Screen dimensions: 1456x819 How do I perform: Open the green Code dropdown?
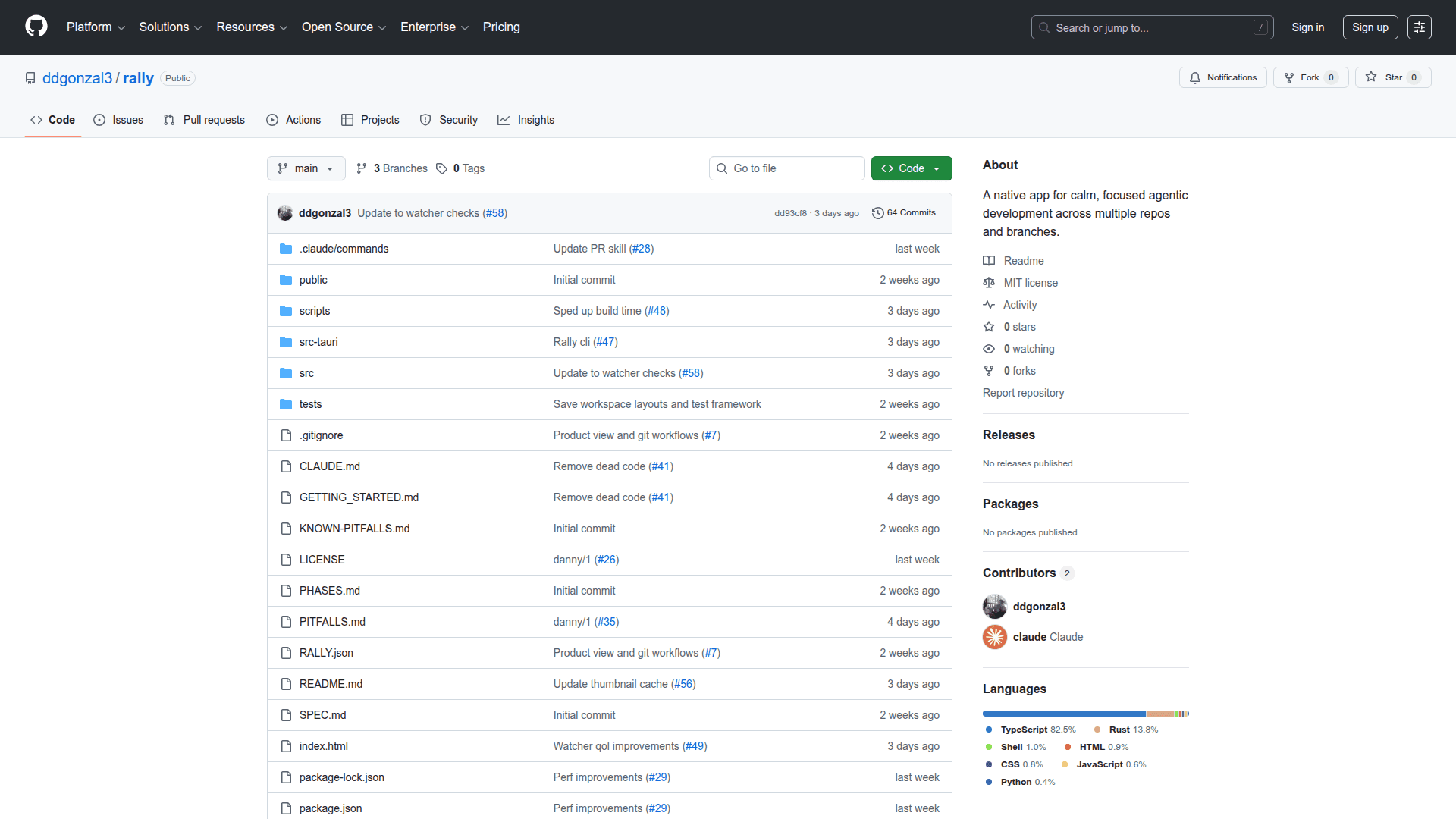(x=911, y=168)
